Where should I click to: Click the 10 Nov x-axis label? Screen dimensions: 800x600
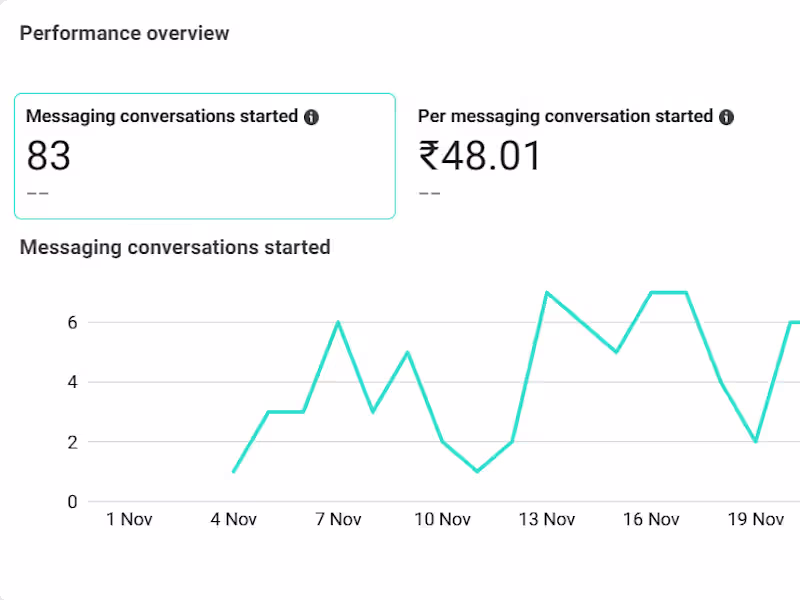pos(442,519)
